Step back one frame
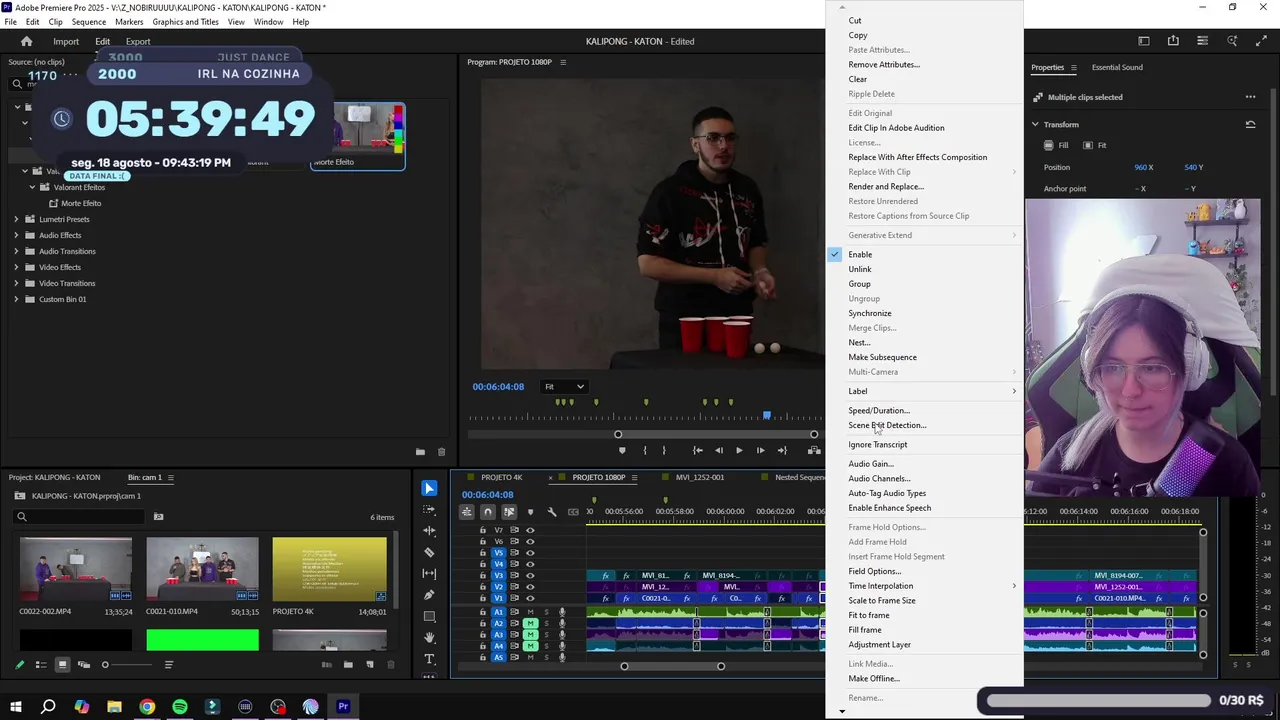 [x=718, y=450]
